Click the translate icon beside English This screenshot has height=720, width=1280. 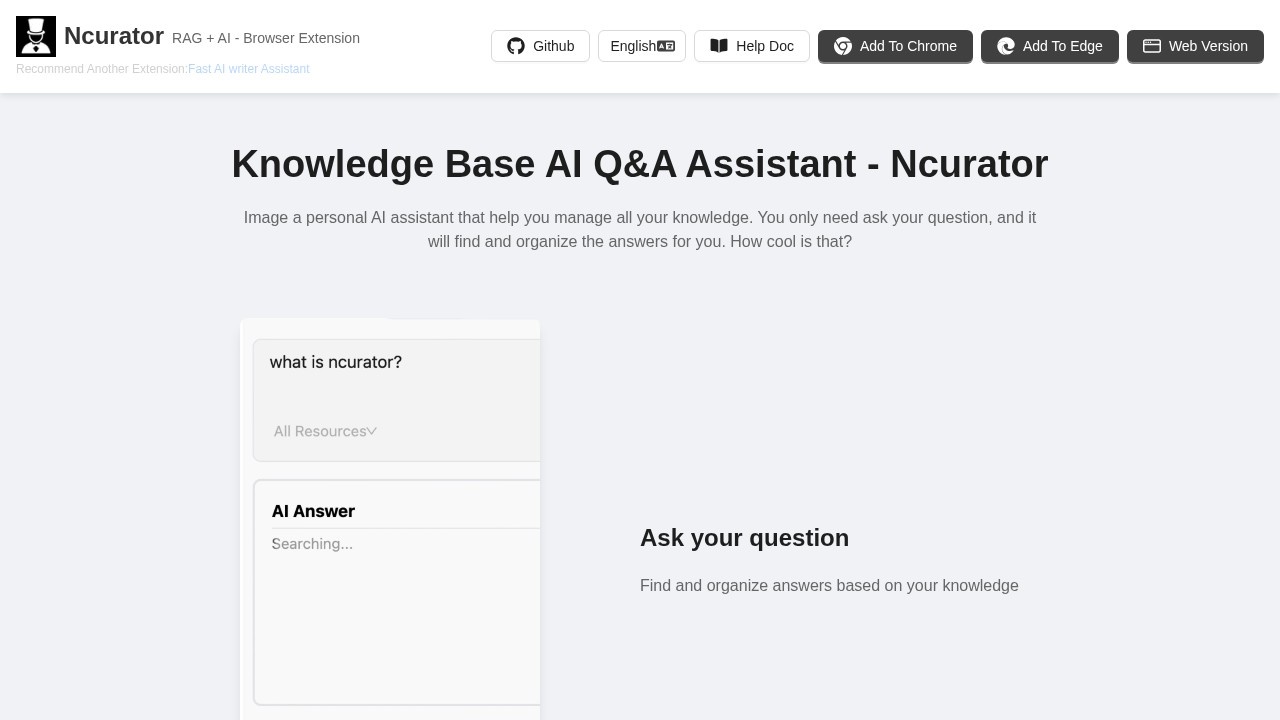click(666, 46)
